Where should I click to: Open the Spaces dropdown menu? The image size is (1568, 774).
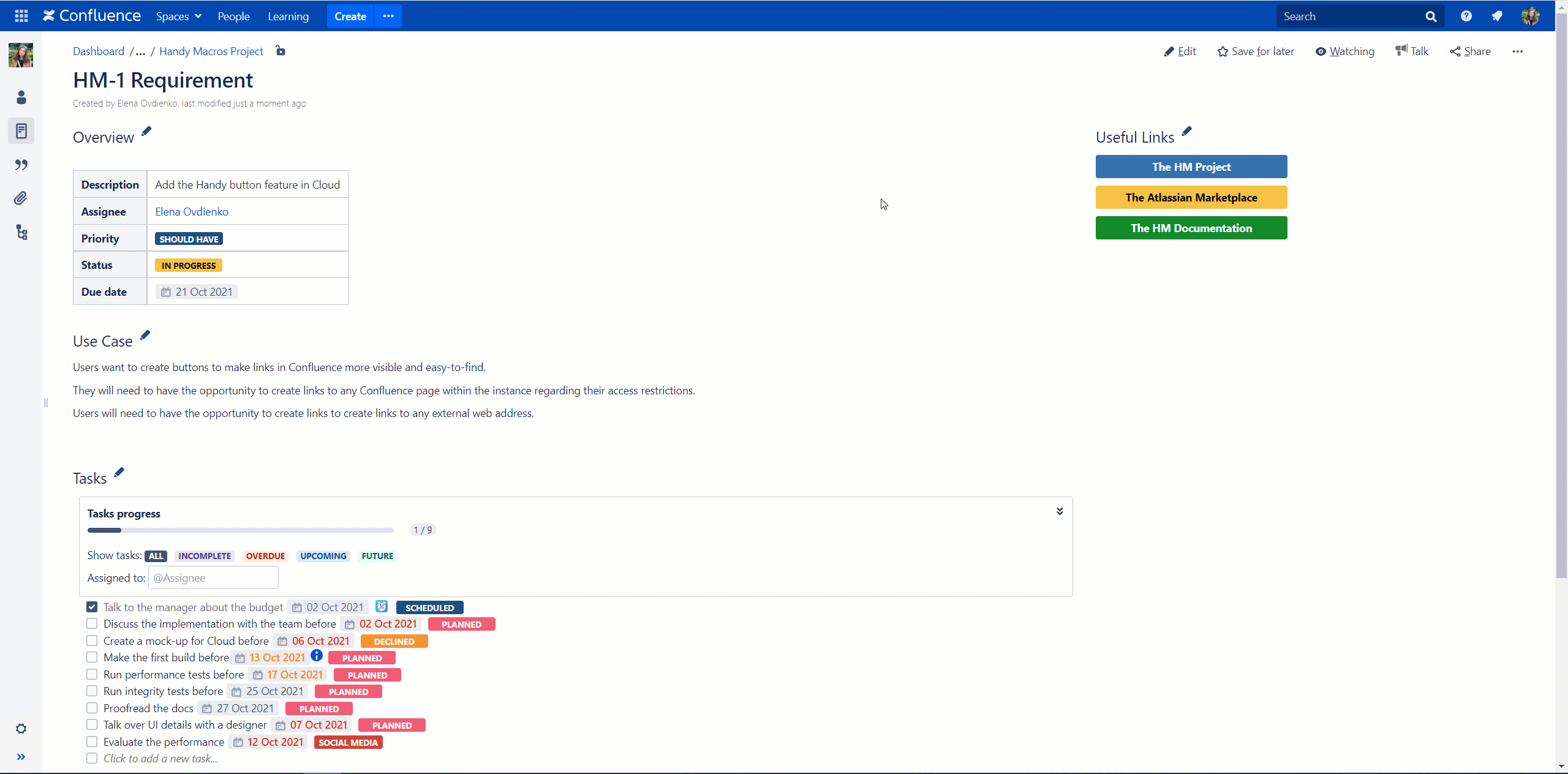[178, 17]
